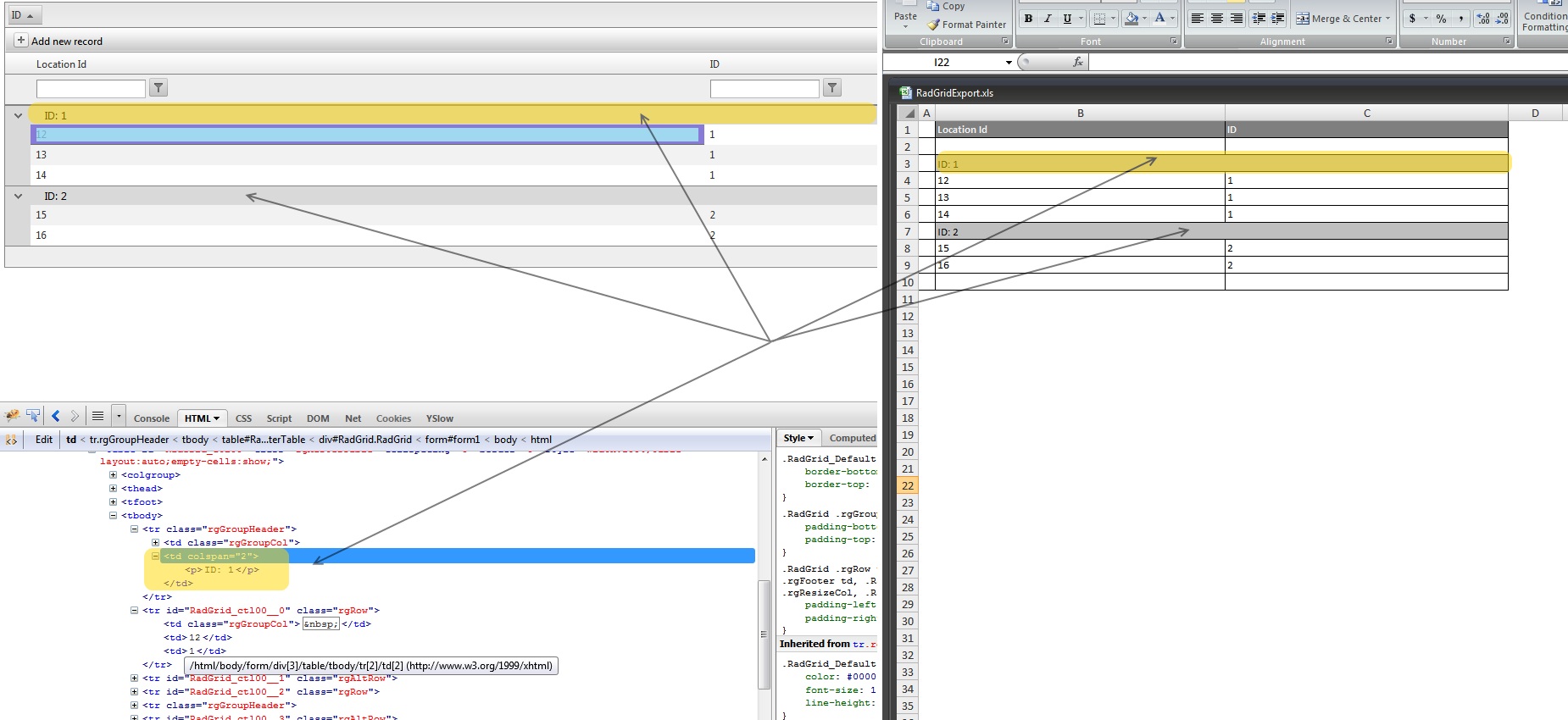Click the Merge & Center icon
The image size is (1568, 720).
click(1303, 19)
